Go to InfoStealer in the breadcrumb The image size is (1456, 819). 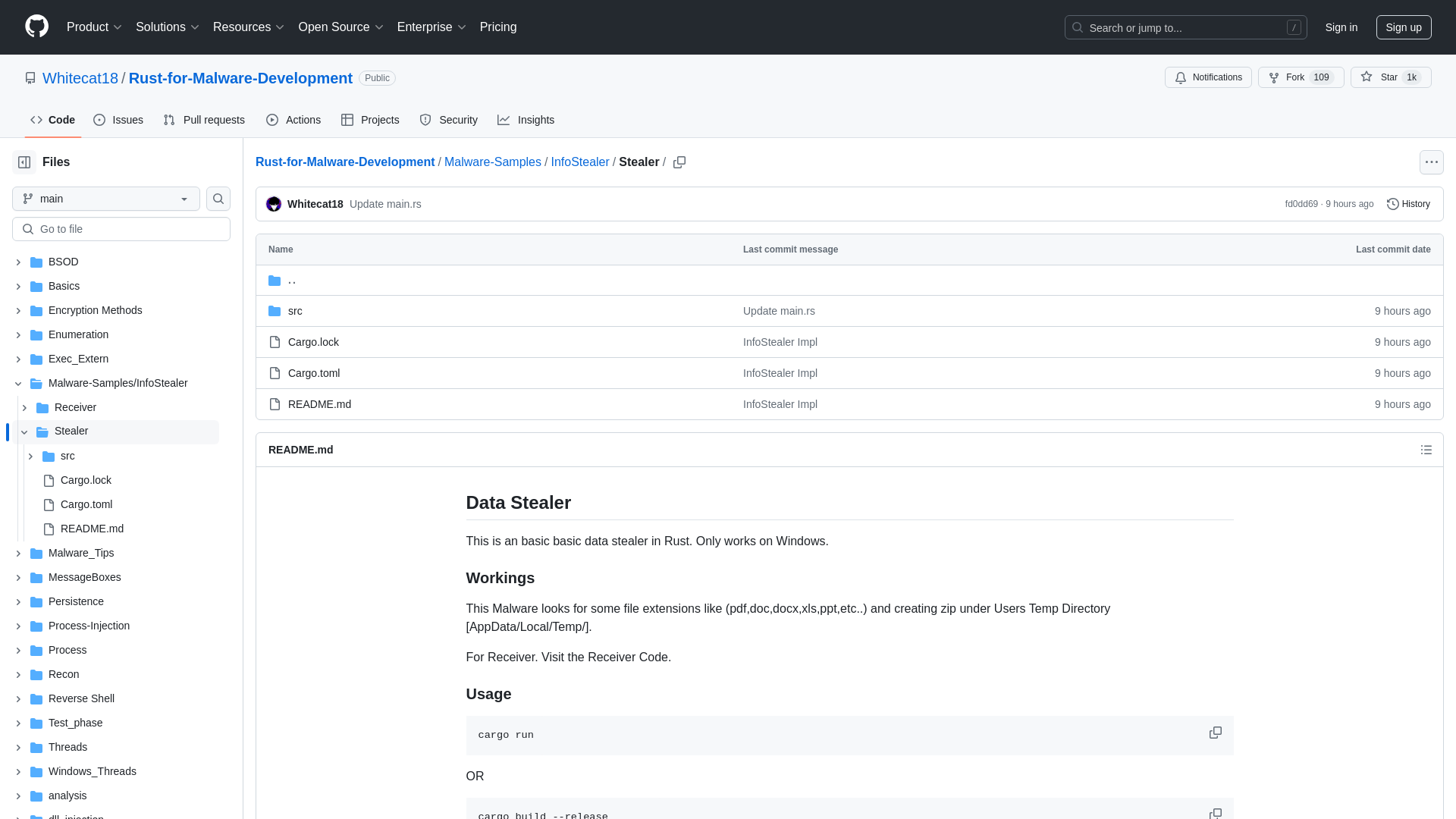click(x=580, y=162)
